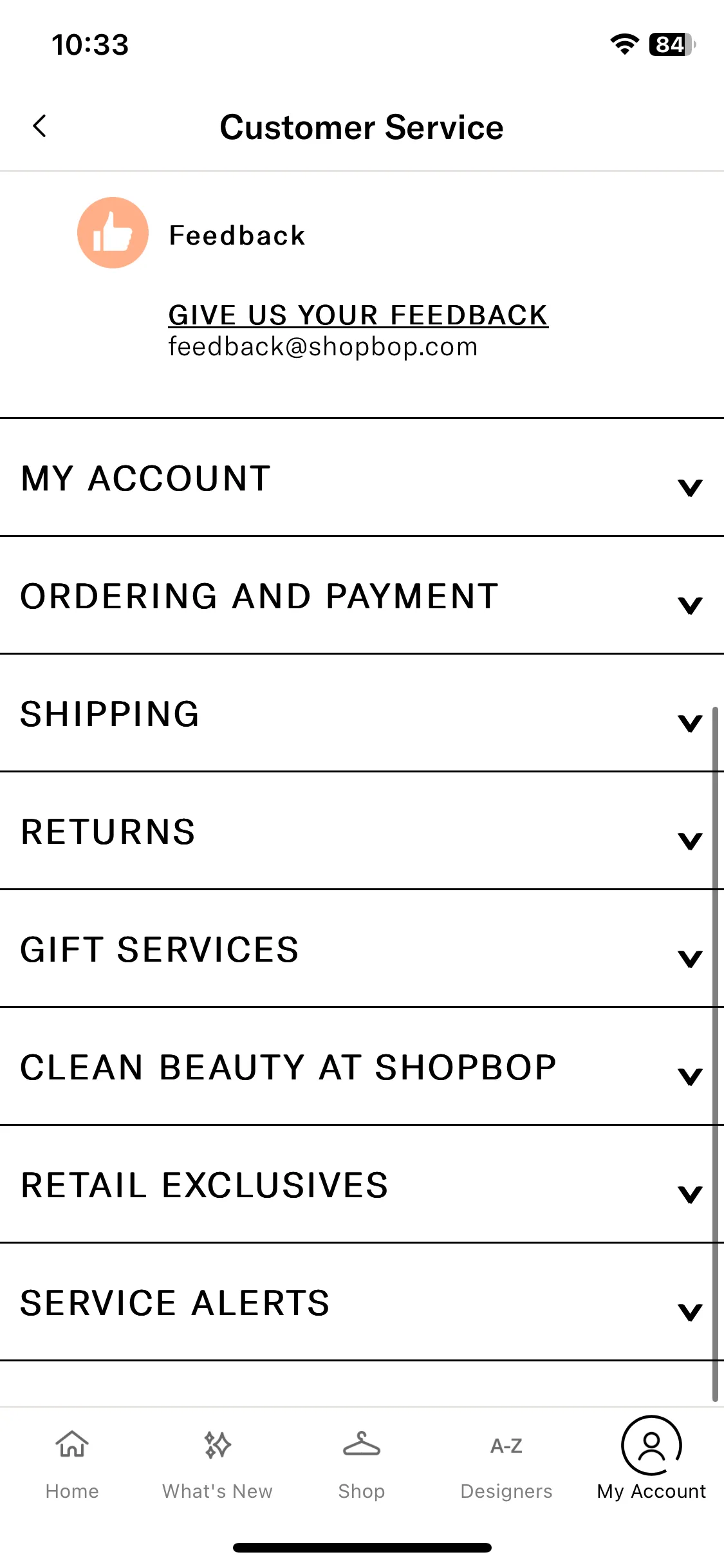This screenshot has height=1568, width=724.
Task: Tap the orange thumbs-up Feedback icon
Action: (x=113, y=232)
